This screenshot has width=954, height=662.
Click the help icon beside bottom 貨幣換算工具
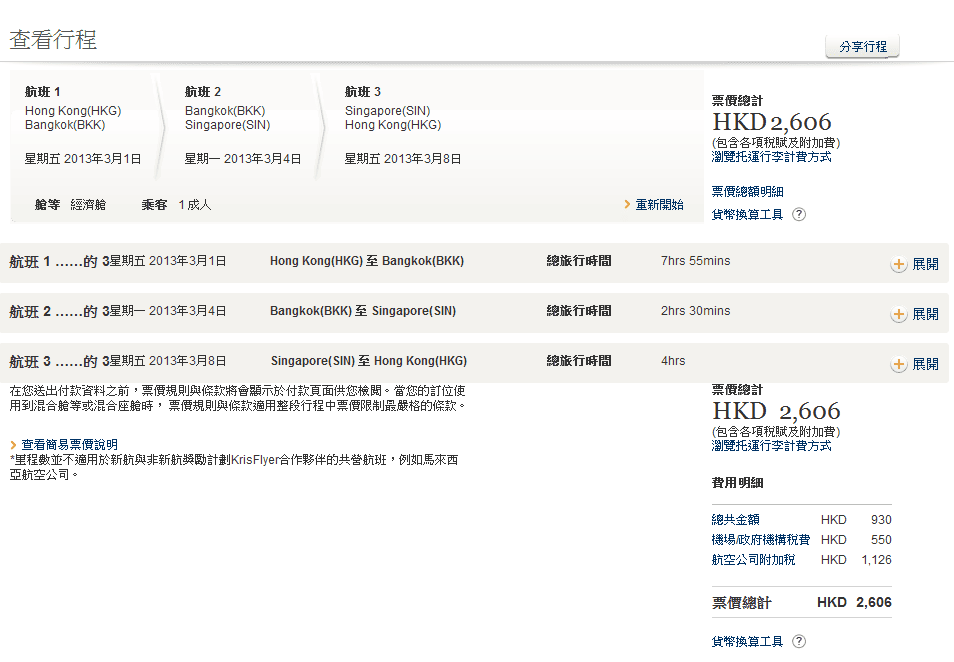[x=799, y=641]
